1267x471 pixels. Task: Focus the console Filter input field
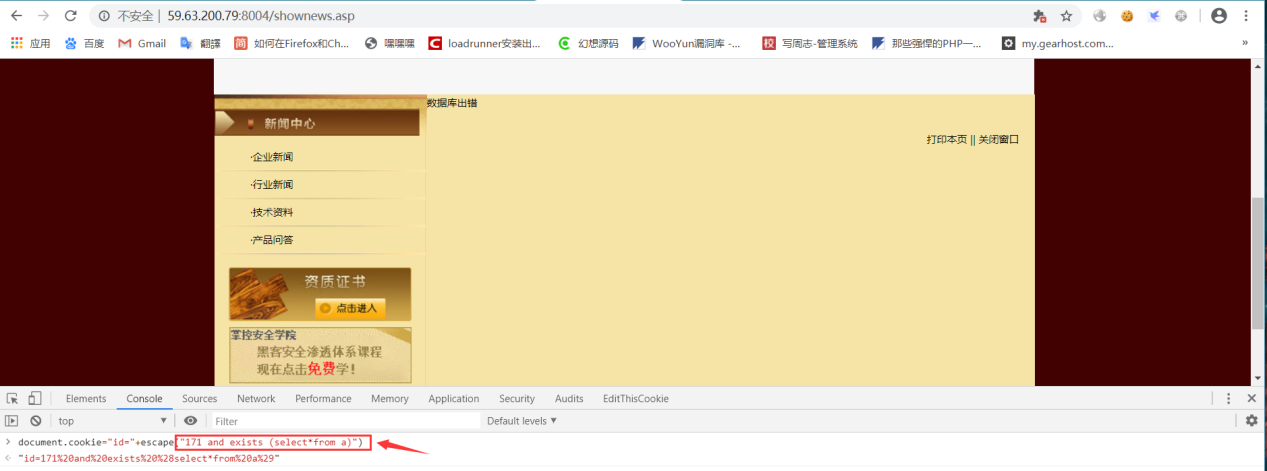click(x=345, y=421)
